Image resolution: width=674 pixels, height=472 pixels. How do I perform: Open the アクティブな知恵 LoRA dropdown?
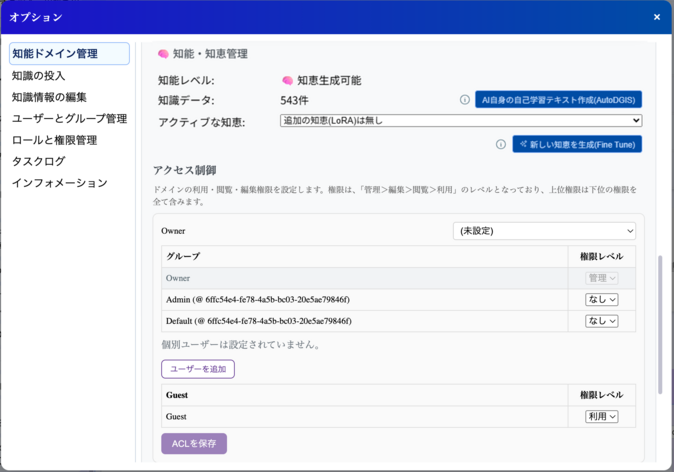461,121
